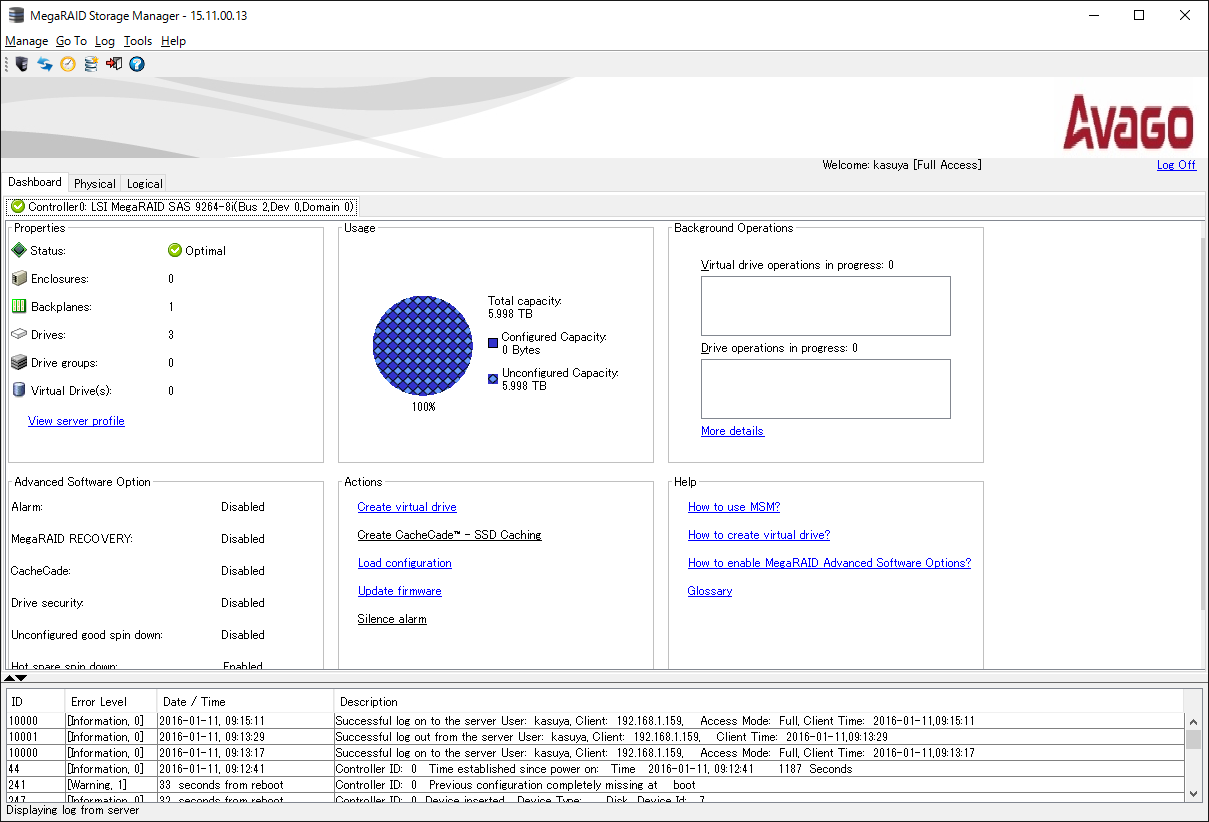Click the Unconfigured Capacity legend swatch

493,379
